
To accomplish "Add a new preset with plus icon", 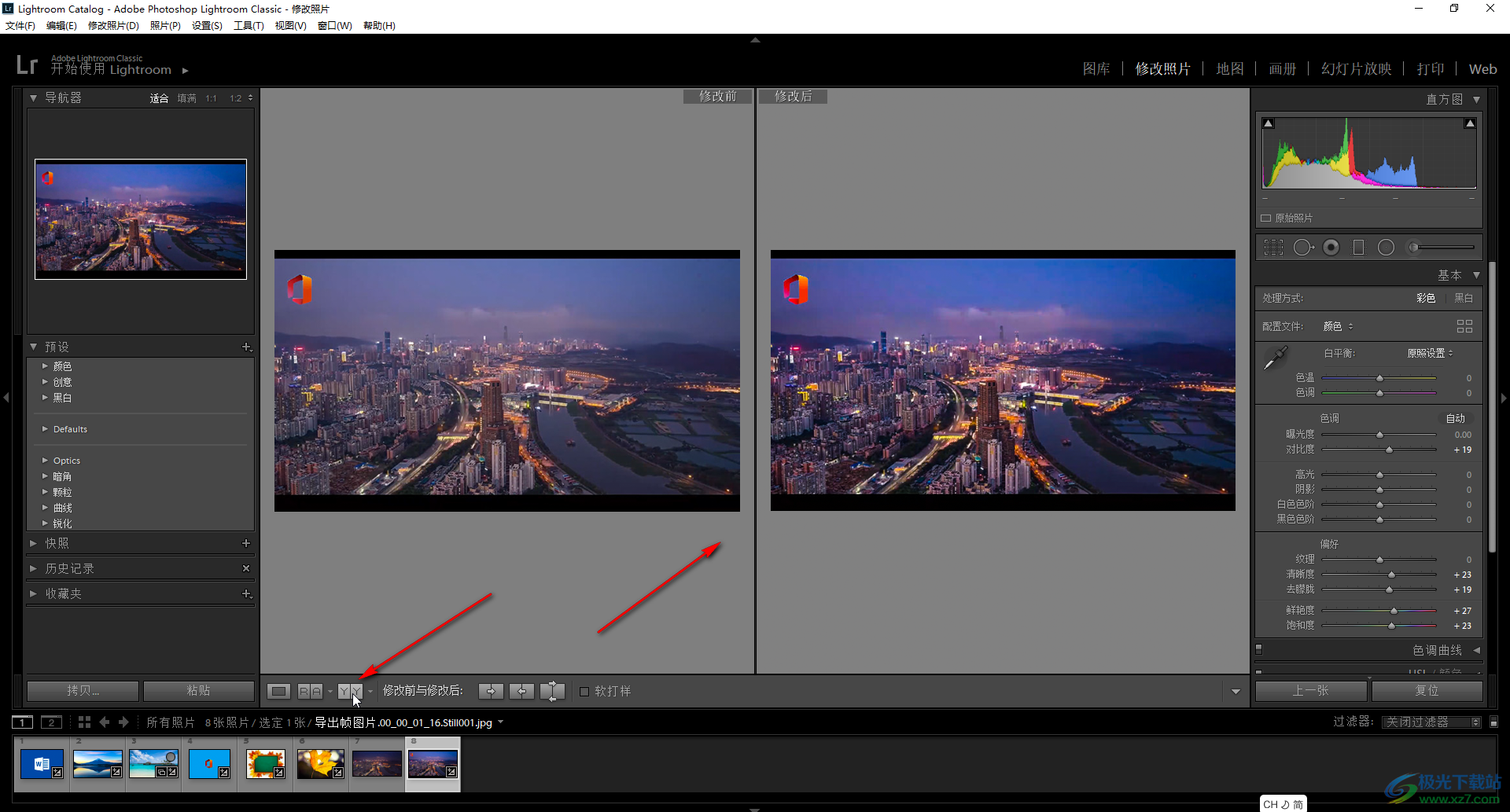I will (x=246, y=347).
